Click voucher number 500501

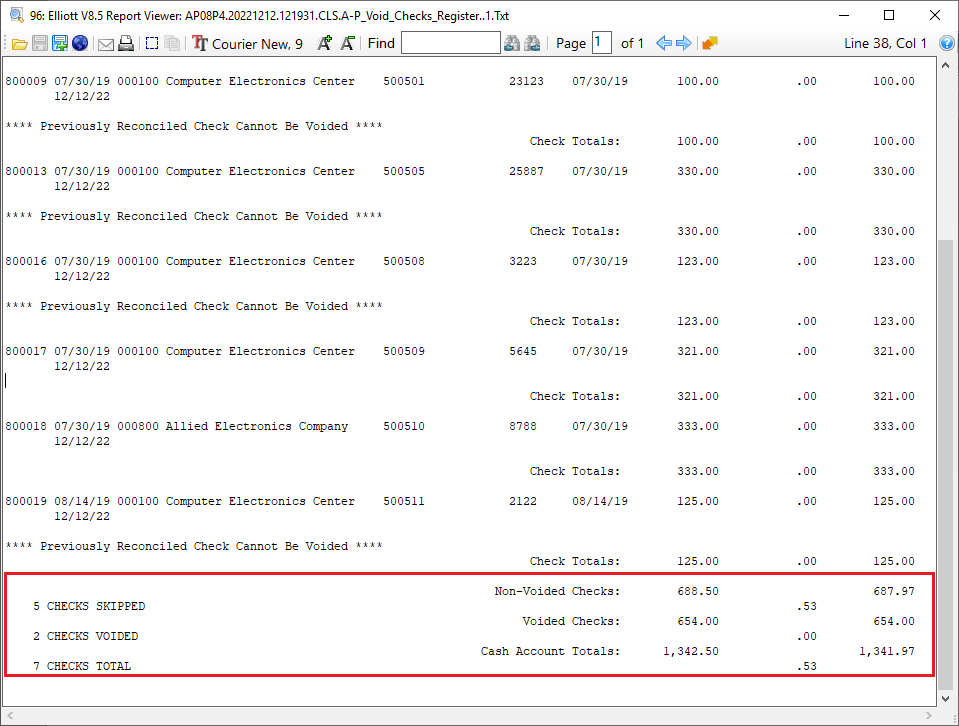point(404,81)
